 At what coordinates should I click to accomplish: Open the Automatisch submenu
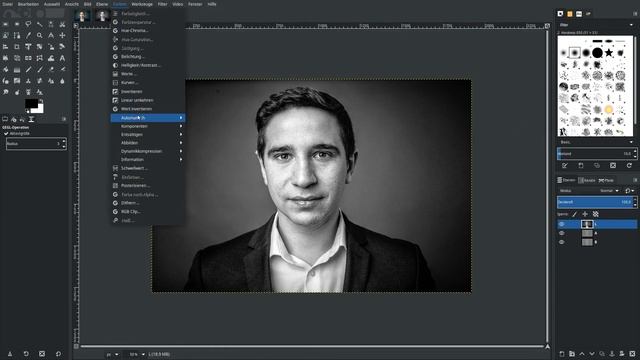148,118
